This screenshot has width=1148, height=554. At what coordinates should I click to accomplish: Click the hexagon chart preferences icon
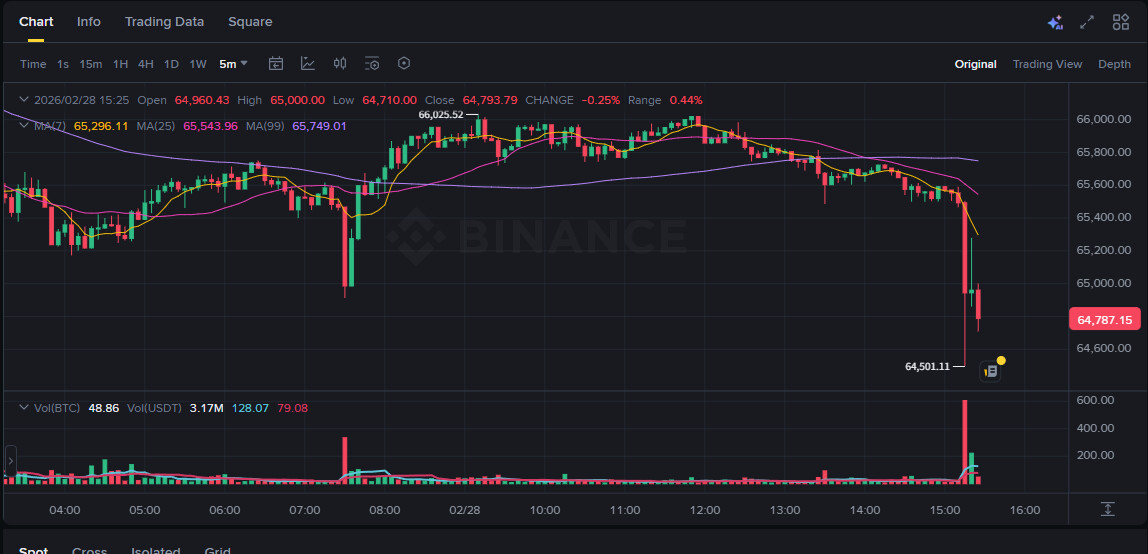pos(404,64)
